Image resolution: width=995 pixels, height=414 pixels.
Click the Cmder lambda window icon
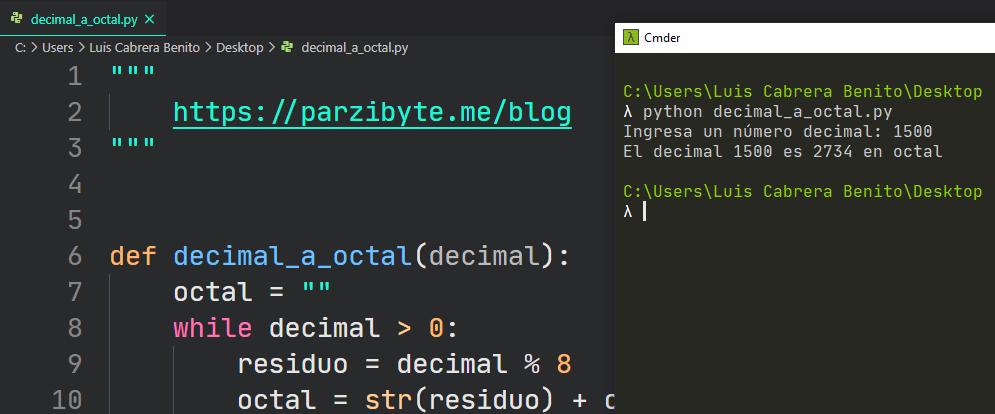[631, 37]
